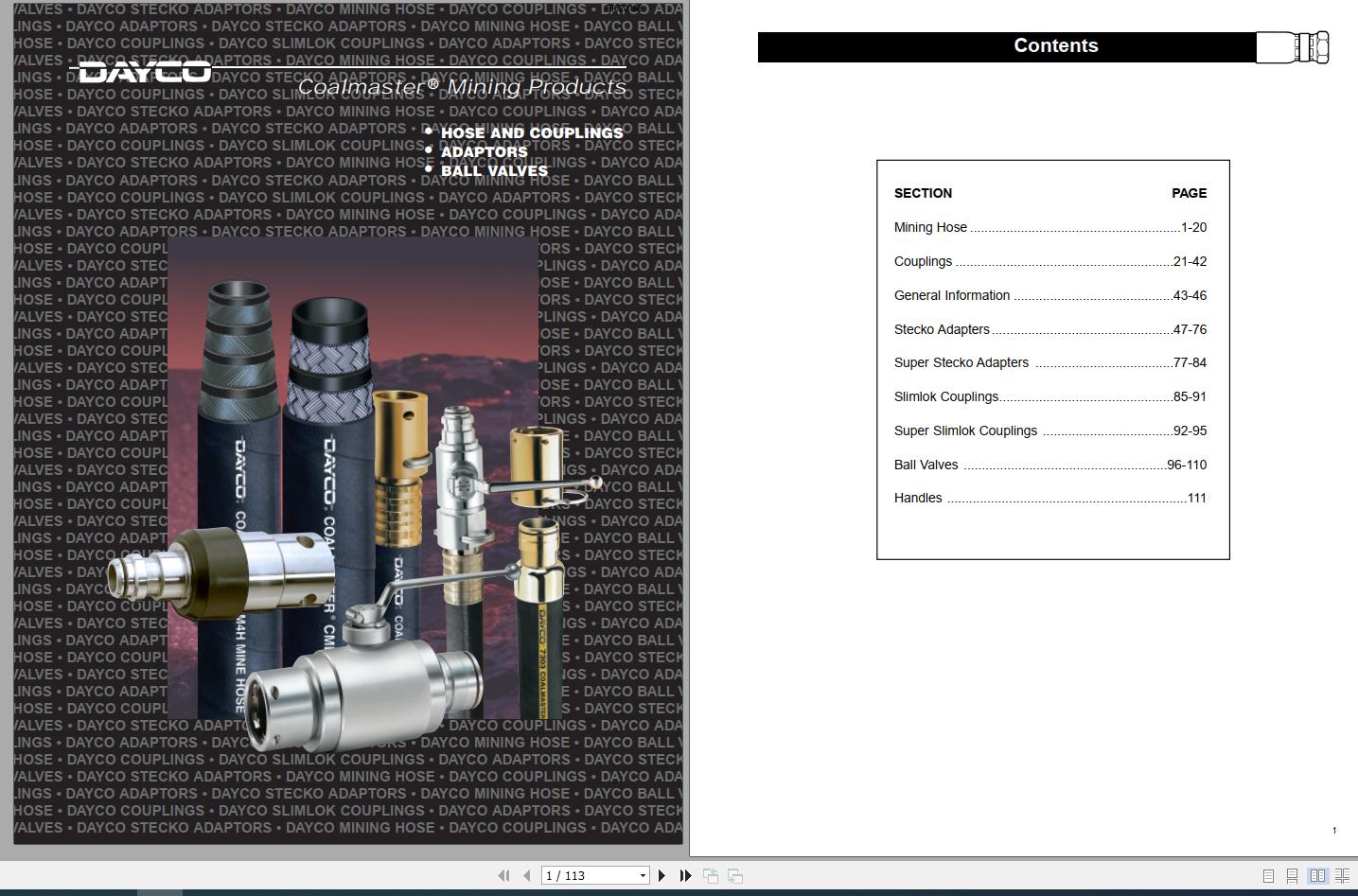
Task: Open the page number dropdown
Action: tap(643, 876)
